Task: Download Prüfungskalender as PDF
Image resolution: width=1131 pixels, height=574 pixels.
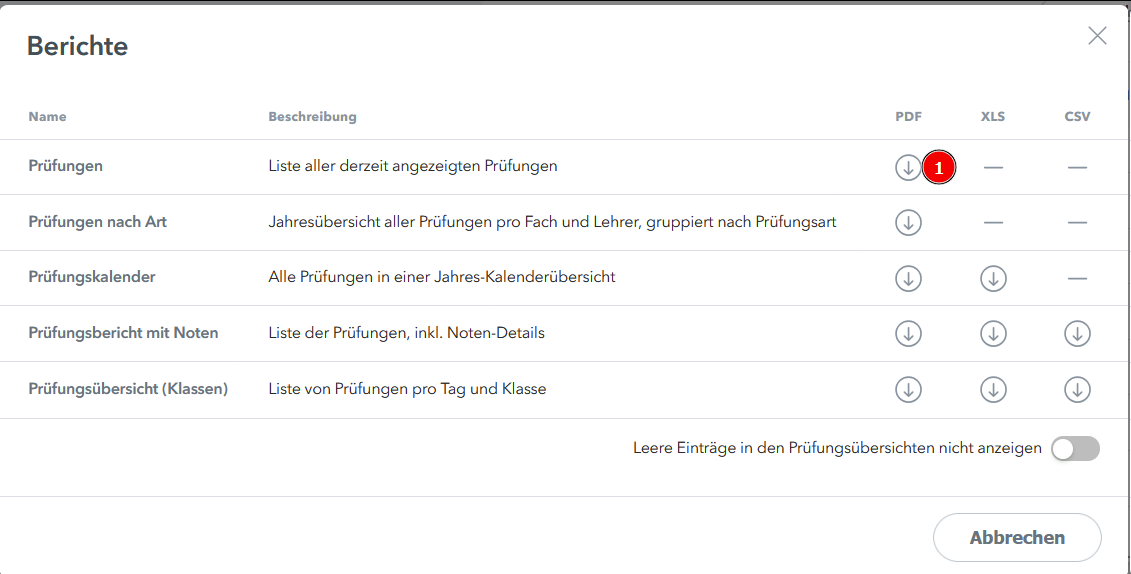Action: [x=908, y=278]
